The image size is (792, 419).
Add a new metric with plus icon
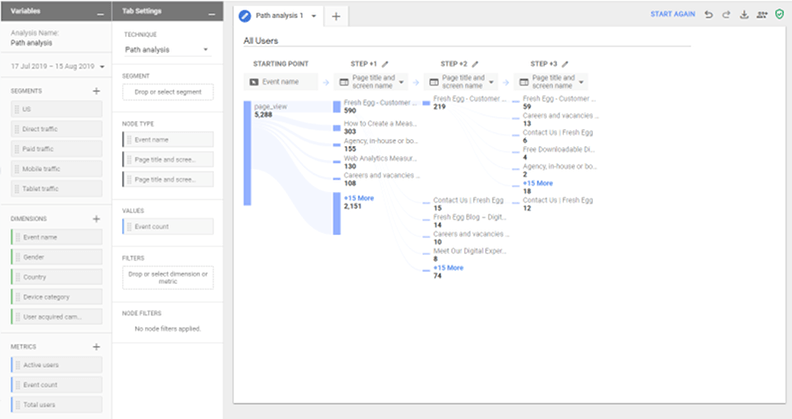[96, 347]
